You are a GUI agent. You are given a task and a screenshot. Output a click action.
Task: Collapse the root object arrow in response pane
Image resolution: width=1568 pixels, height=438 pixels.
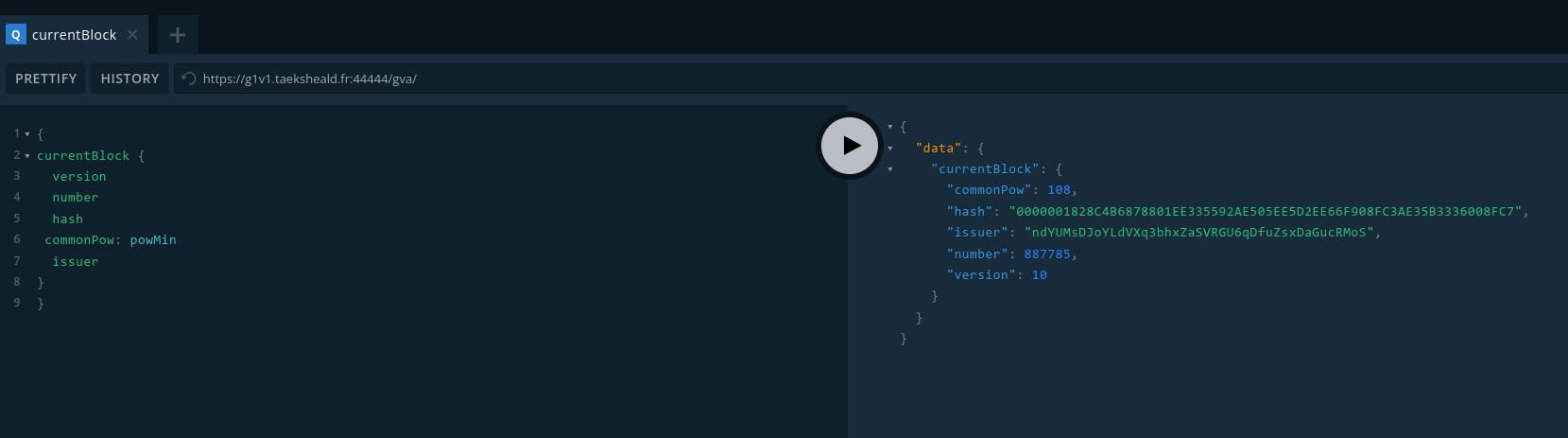tap(890, 127)
